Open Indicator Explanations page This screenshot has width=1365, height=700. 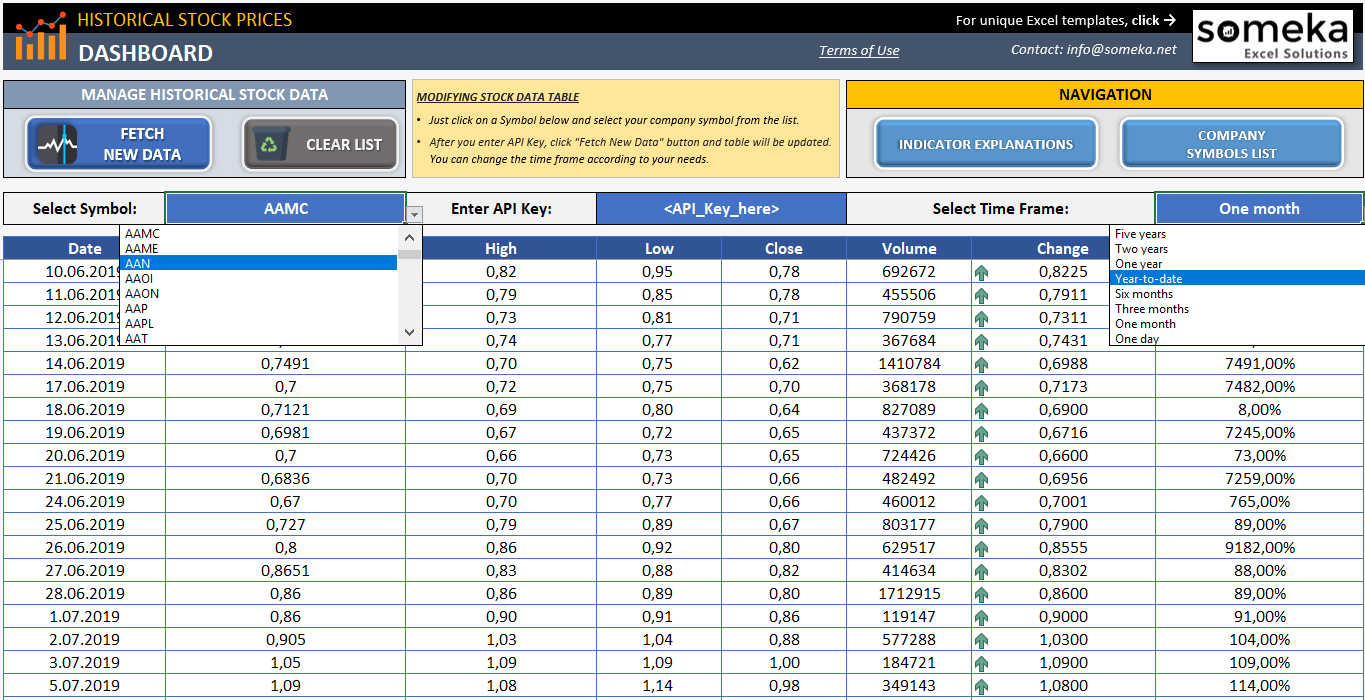985,144
